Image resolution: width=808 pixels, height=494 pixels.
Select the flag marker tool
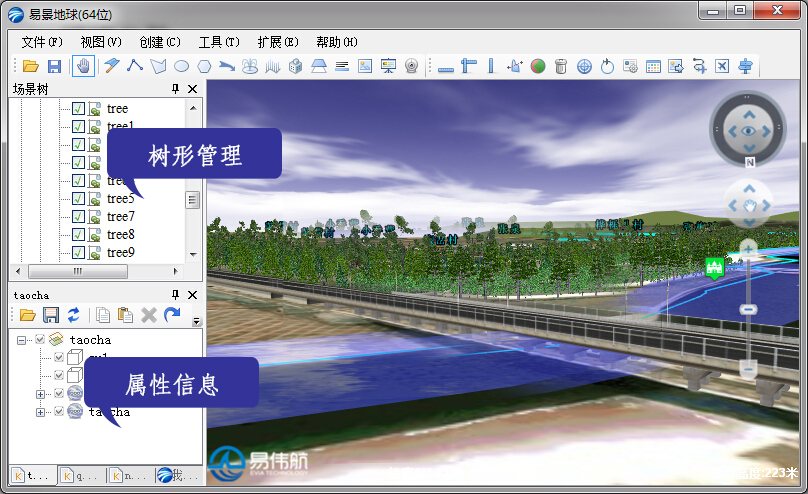(x=111, y=66)
